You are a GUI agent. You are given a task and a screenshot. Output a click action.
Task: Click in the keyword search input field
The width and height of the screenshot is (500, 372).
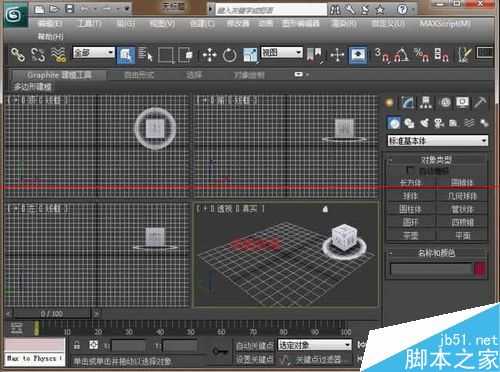coord(271,10)
